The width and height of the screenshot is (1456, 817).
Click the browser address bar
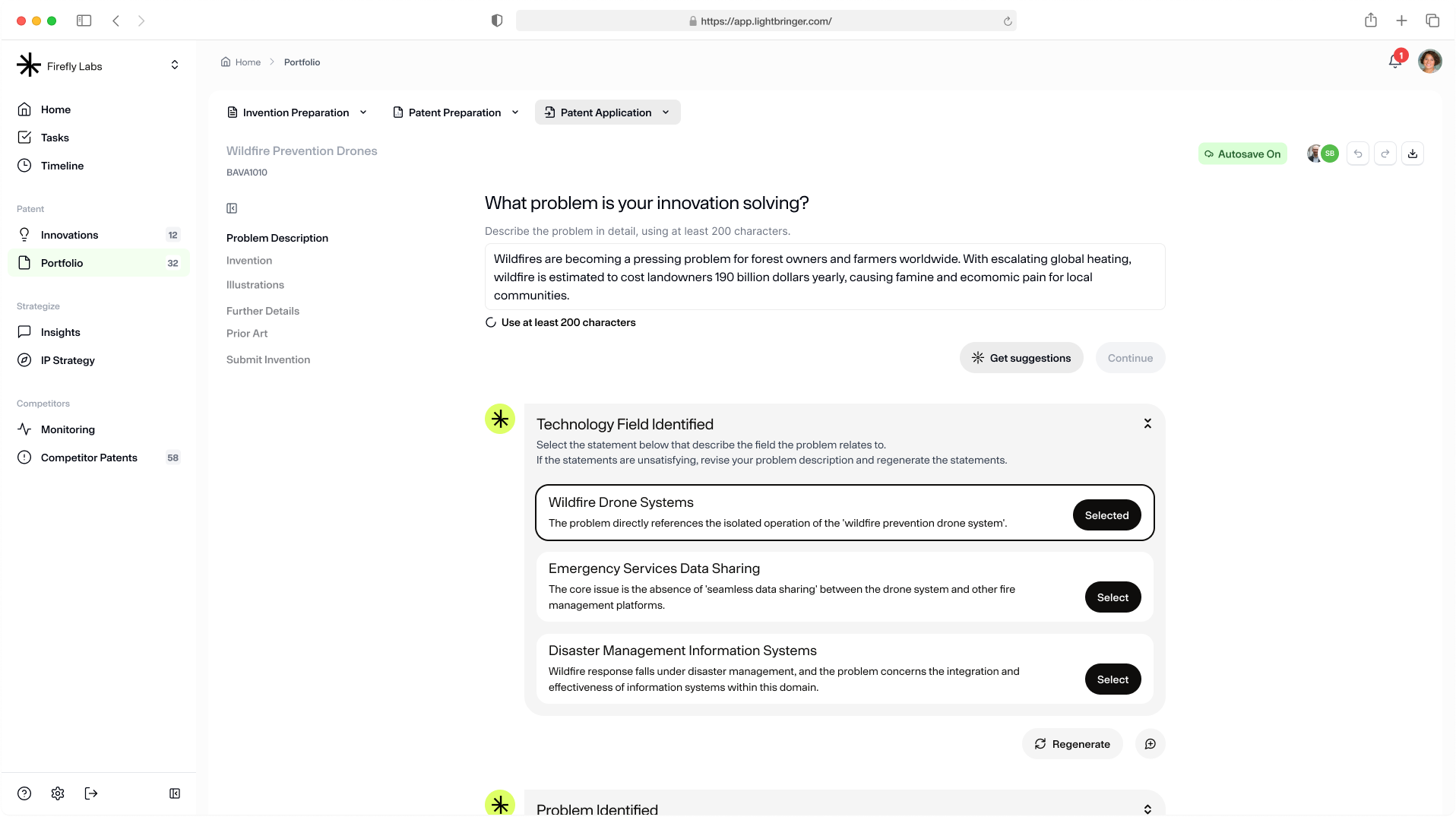(x=766, y=21)
